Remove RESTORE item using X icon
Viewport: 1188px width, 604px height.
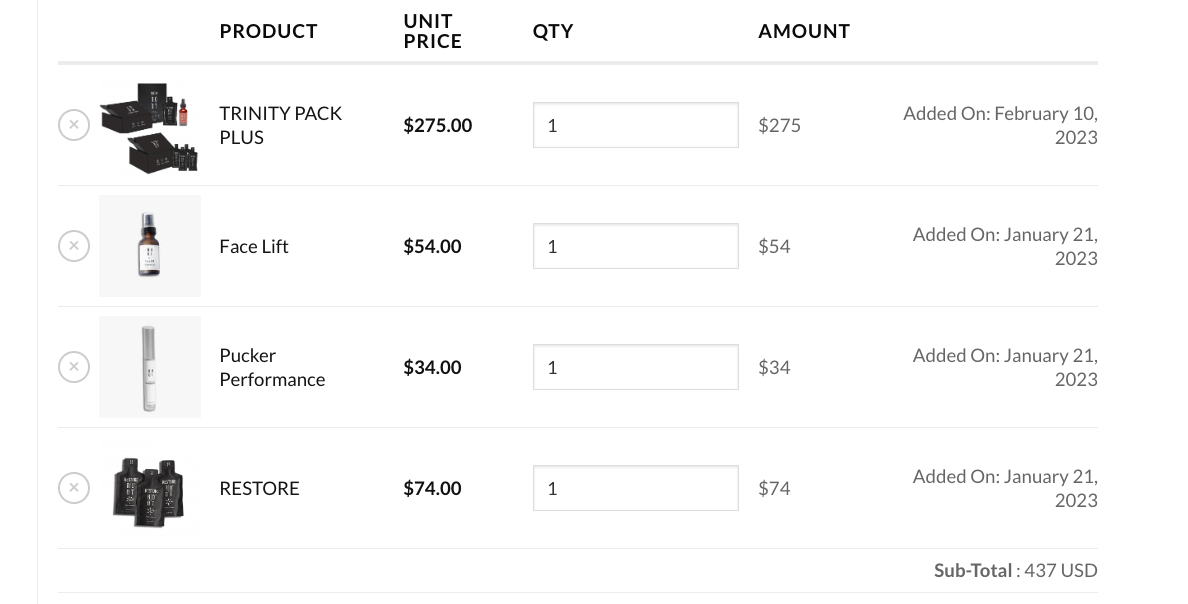click(x=74, y=488)
